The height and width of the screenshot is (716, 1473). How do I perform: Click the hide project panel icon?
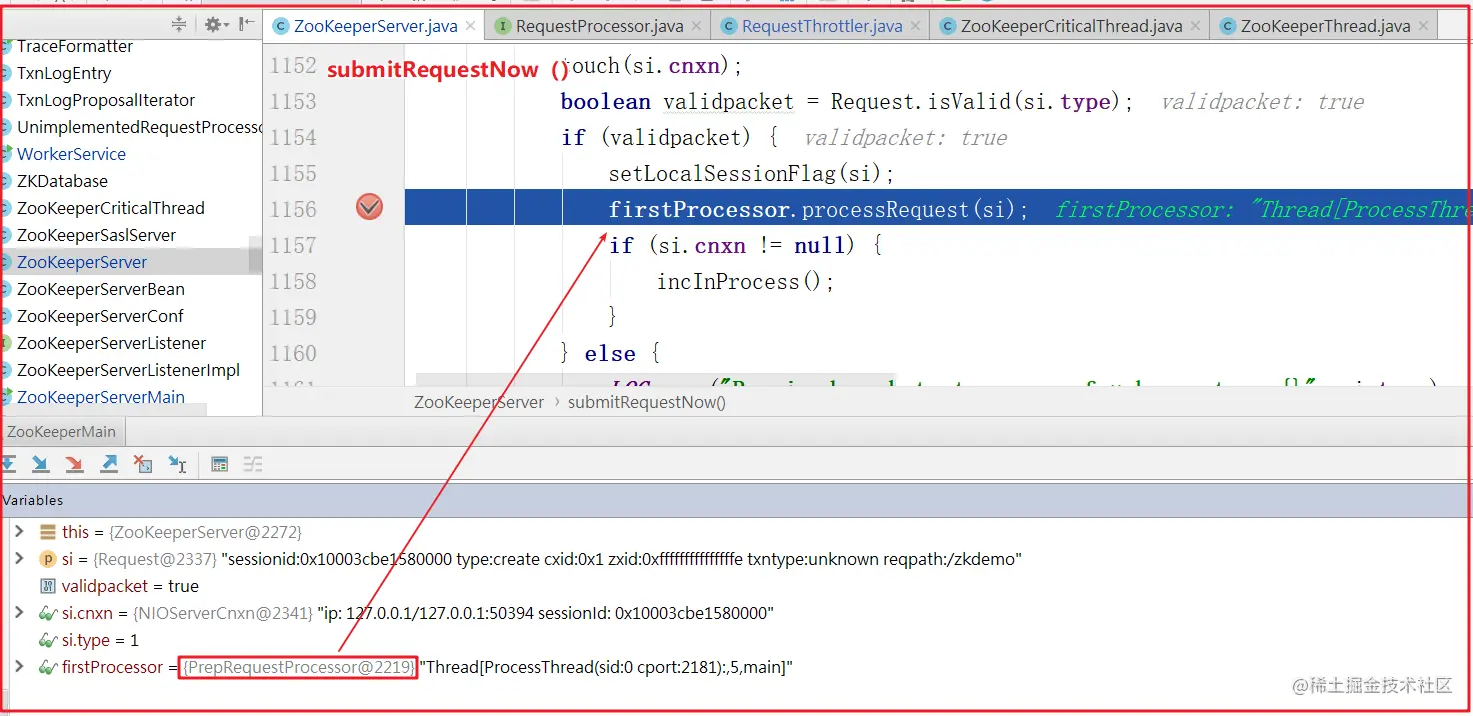click(x=246, y=25)
